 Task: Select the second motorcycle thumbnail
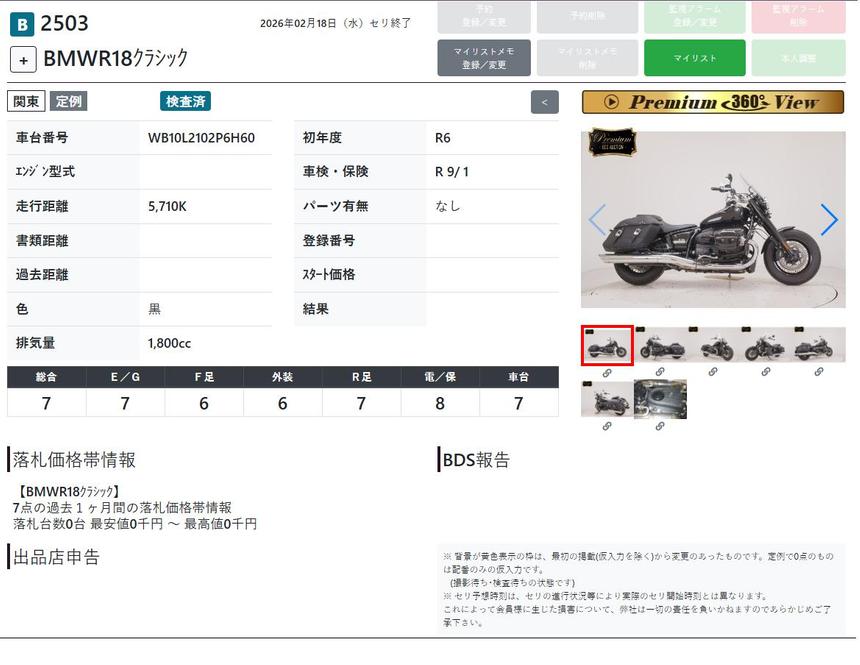[660, 346]
